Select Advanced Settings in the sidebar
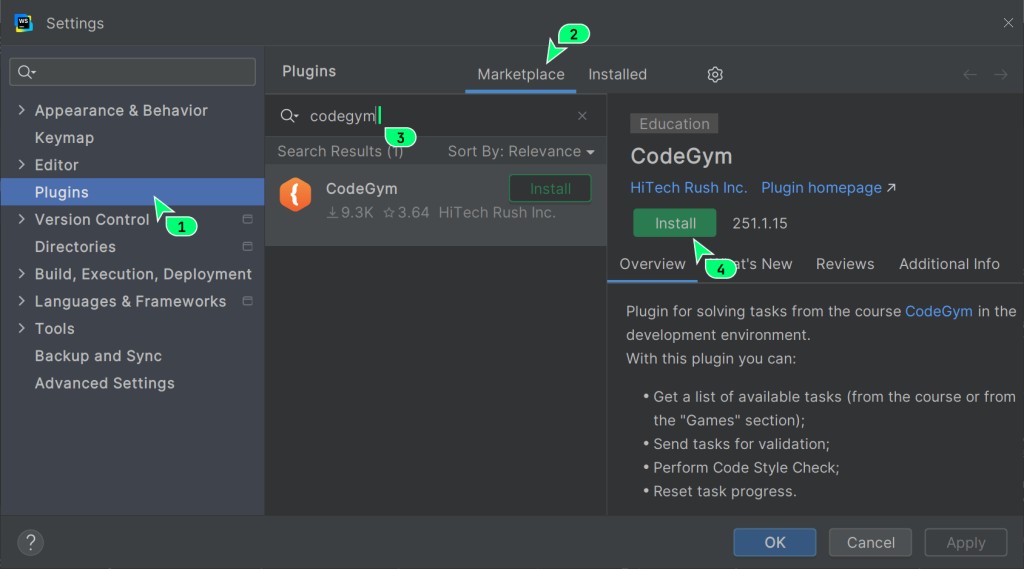The height and width of the screenshot is (569, 1024). 105,383
